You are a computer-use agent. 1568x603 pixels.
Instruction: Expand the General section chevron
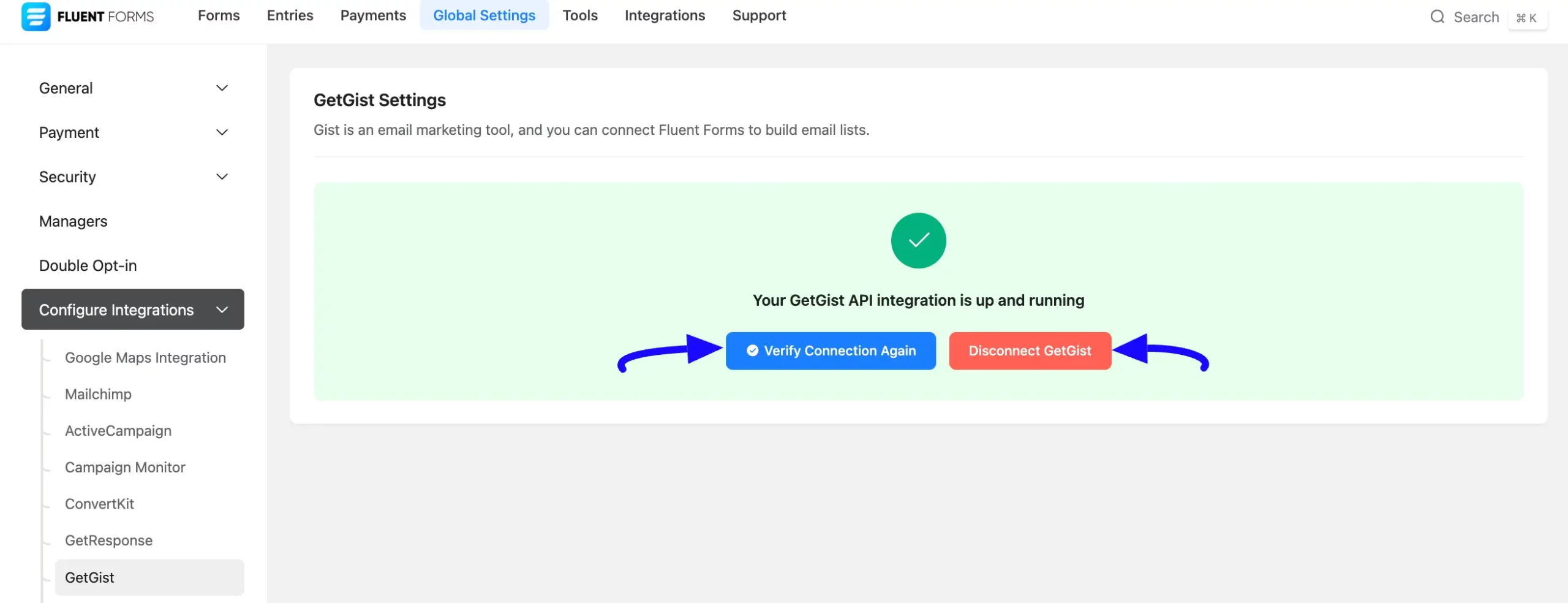(222, 88)
